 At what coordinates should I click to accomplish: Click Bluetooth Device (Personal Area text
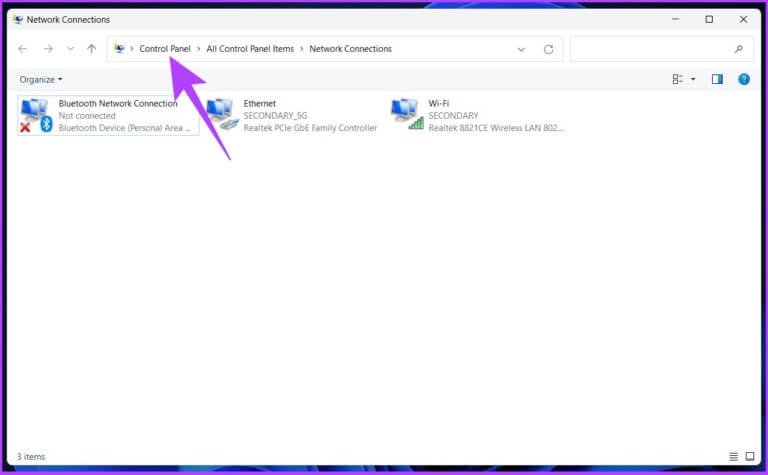coord(124,128)
